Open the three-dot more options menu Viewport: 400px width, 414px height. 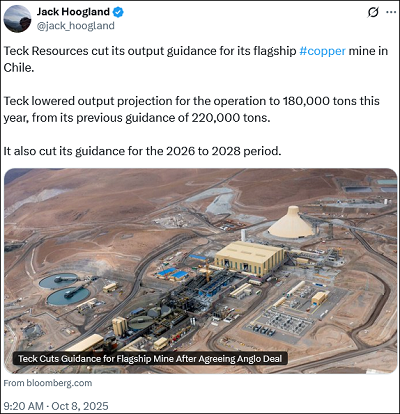point(391,12)
